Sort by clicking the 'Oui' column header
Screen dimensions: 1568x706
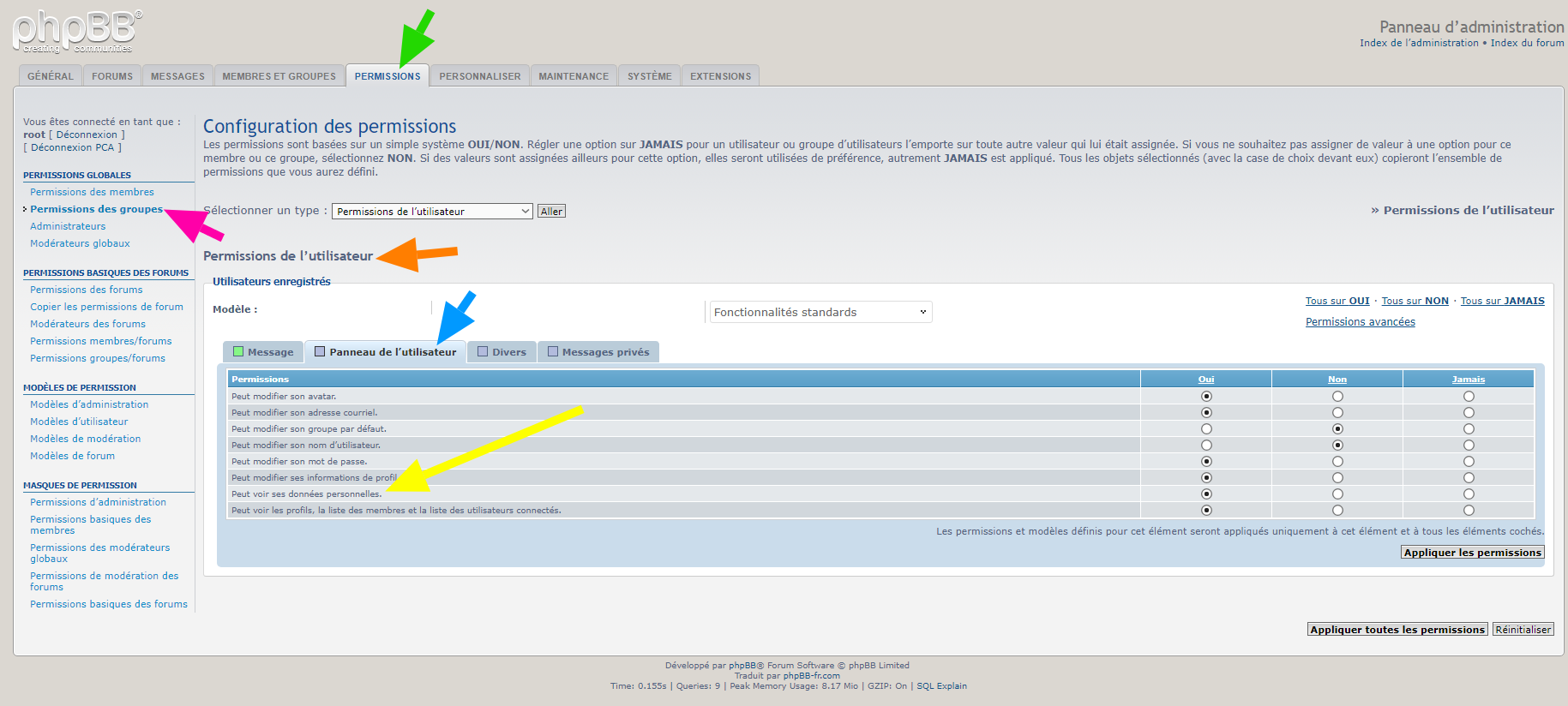tap(1206, 380)
